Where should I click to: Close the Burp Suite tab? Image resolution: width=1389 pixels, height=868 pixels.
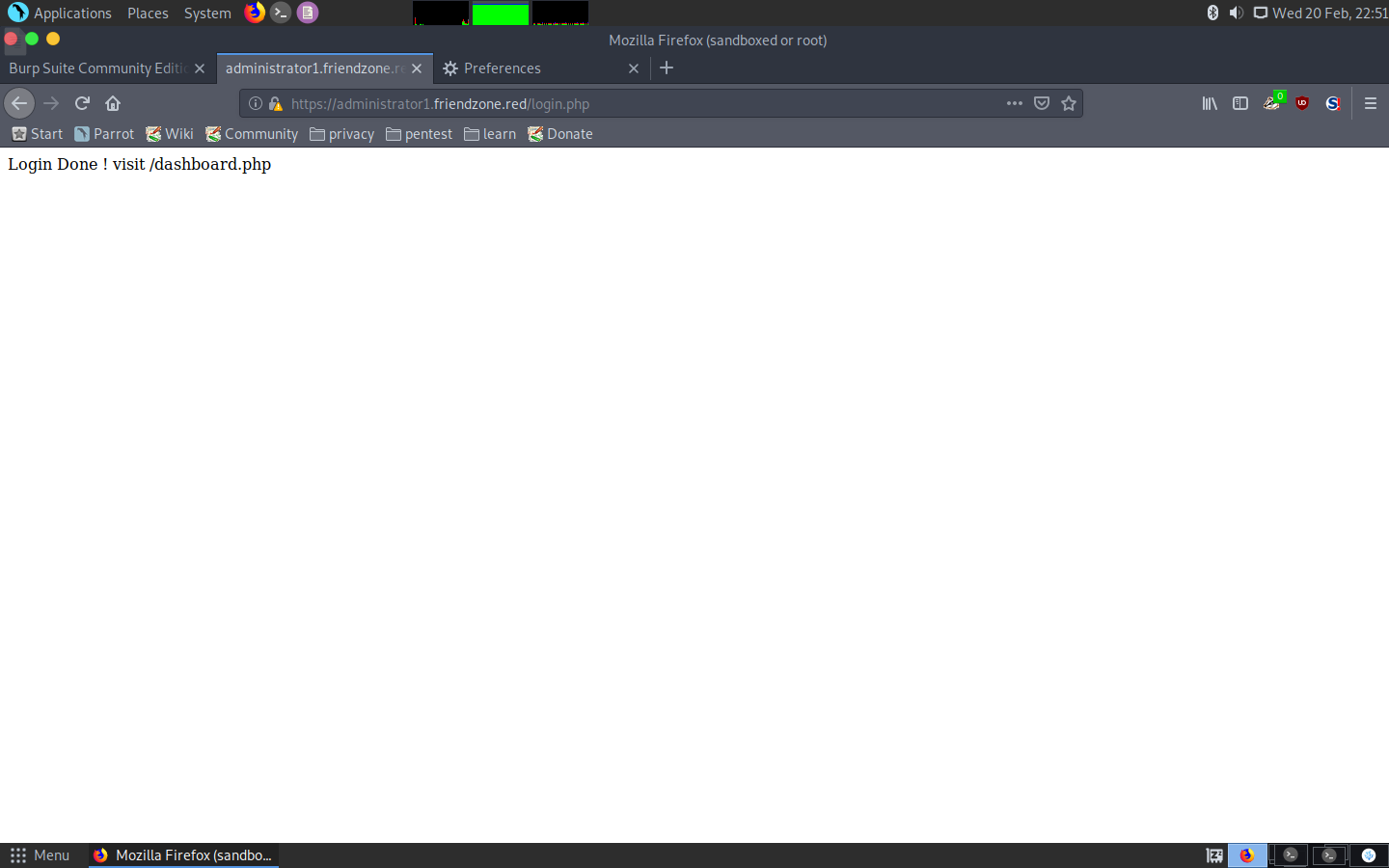click(200, 68)
